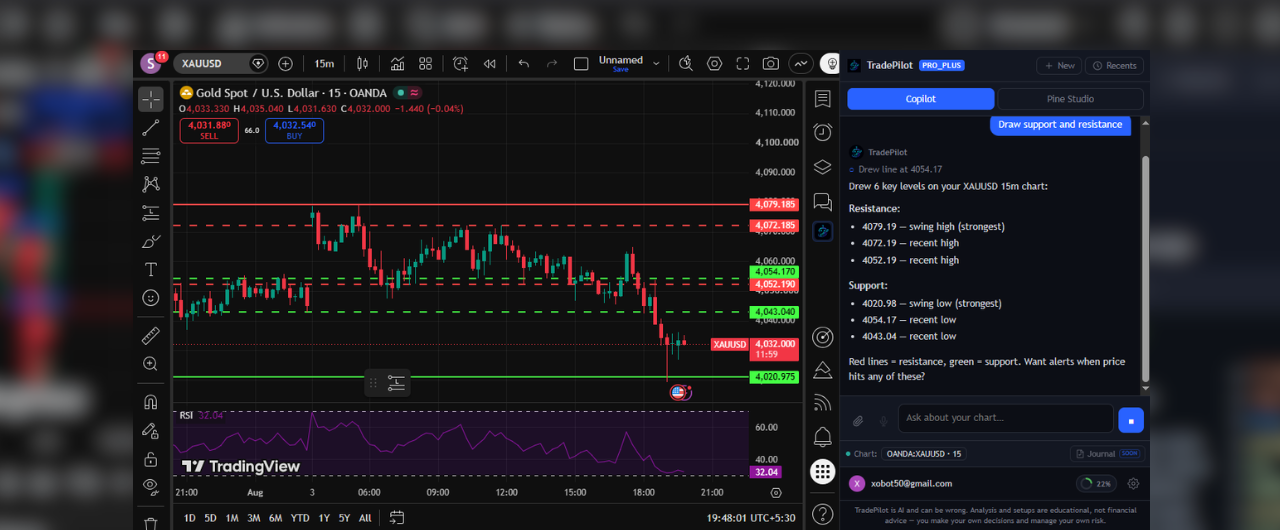Switch to the Copilot tab
This screenshot has width=1280, height=530.
(x=921, y=99)
